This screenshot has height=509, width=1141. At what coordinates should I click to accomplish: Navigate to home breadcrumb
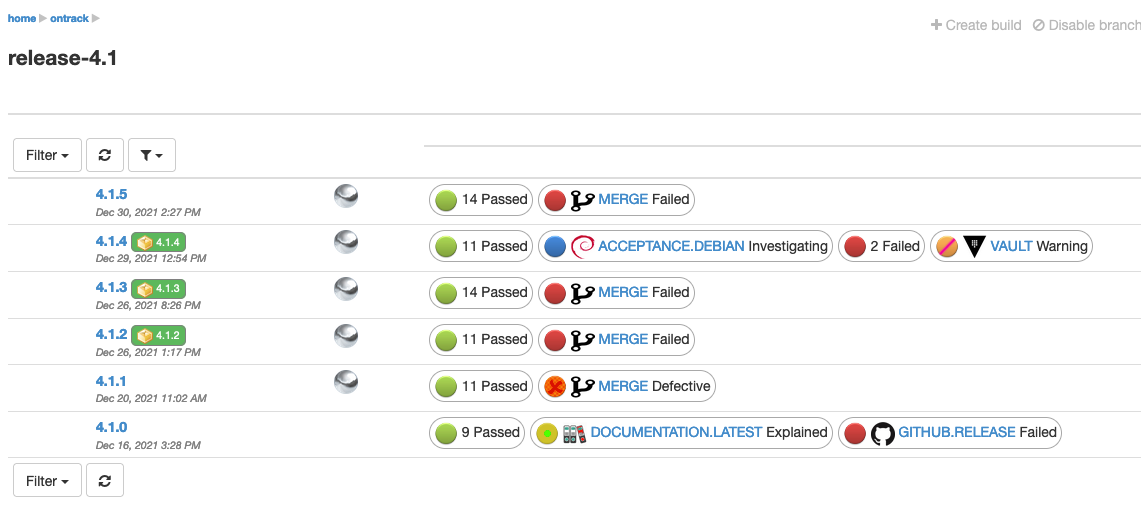pyautogui.click(x=21, y=18)
